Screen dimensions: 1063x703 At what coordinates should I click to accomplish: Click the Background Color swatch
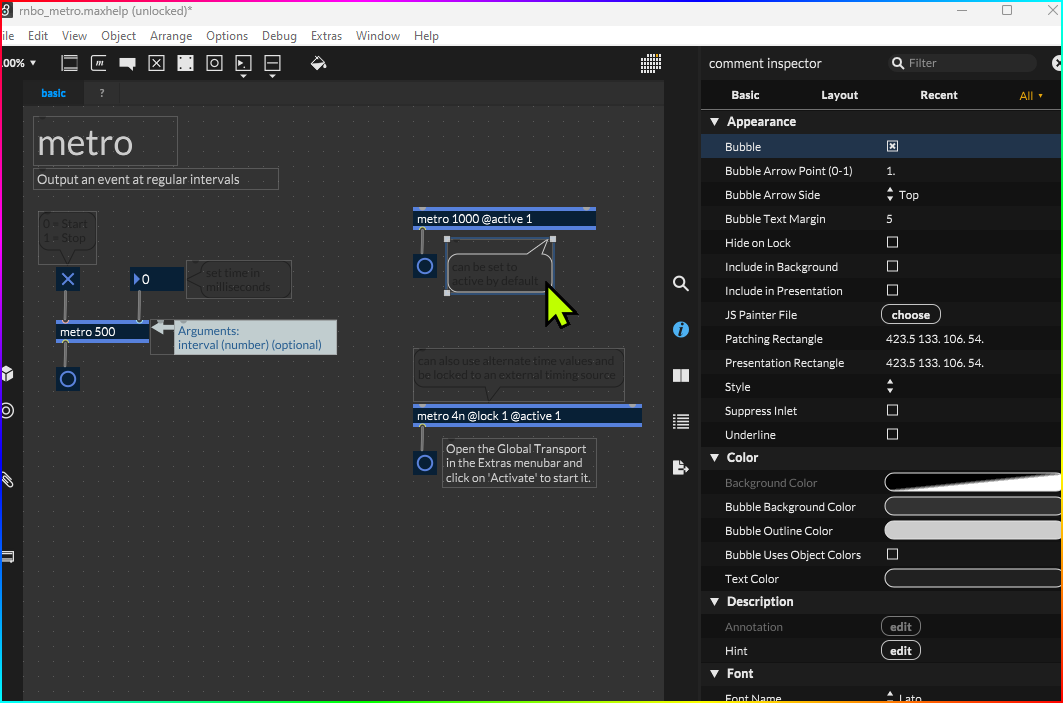click(973, 483)
